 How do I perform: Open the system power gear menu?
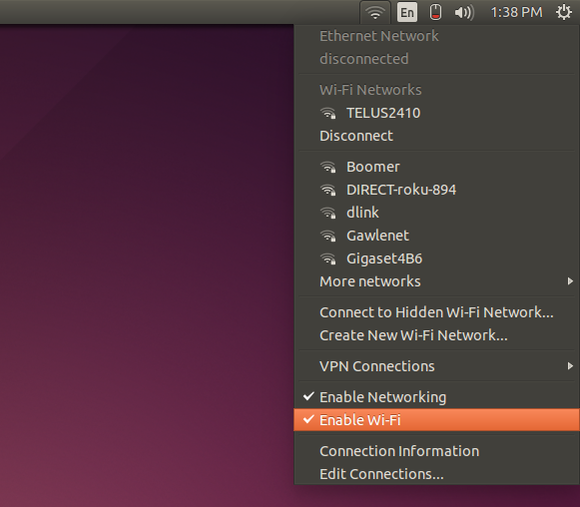tap(564, 13)
